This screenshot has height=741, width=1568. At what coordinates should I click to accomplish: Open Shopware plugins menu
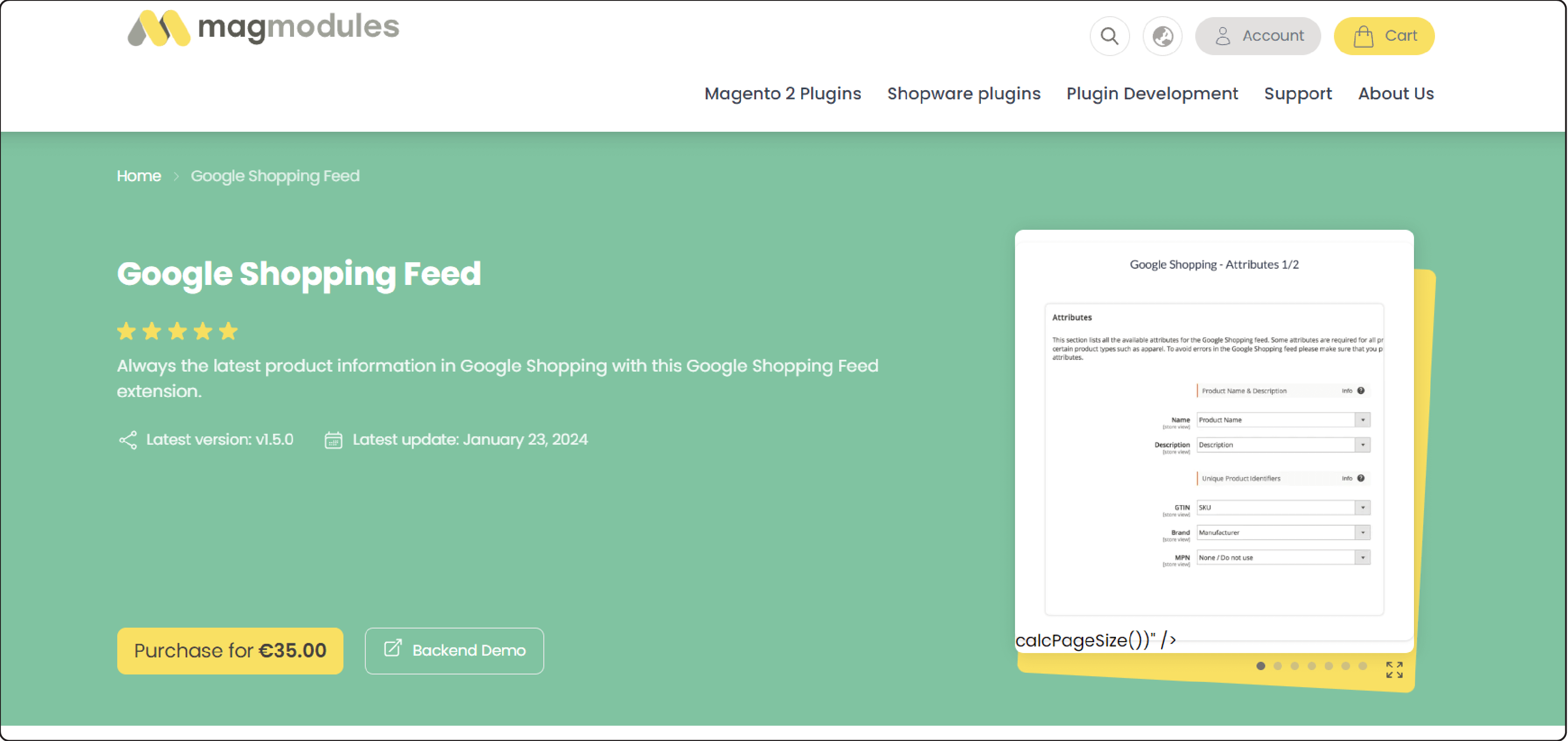[963, 94]
